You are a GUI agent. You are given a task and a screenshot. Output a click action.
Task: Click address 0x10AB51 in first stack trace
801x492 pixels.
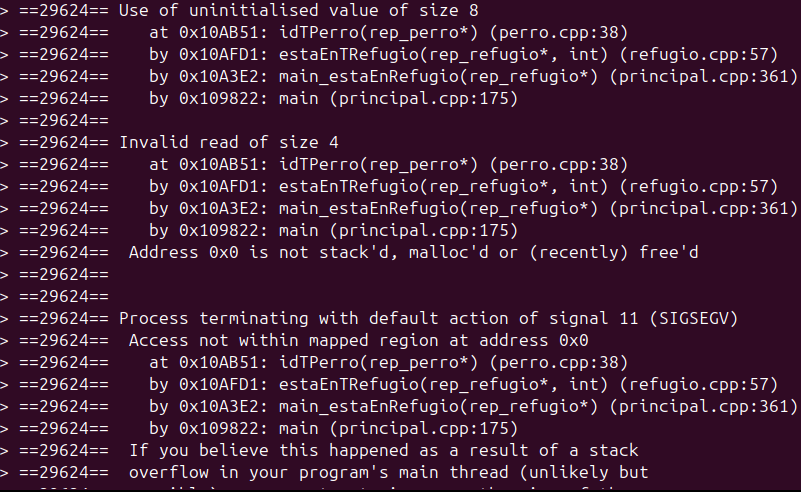(223, 33)
